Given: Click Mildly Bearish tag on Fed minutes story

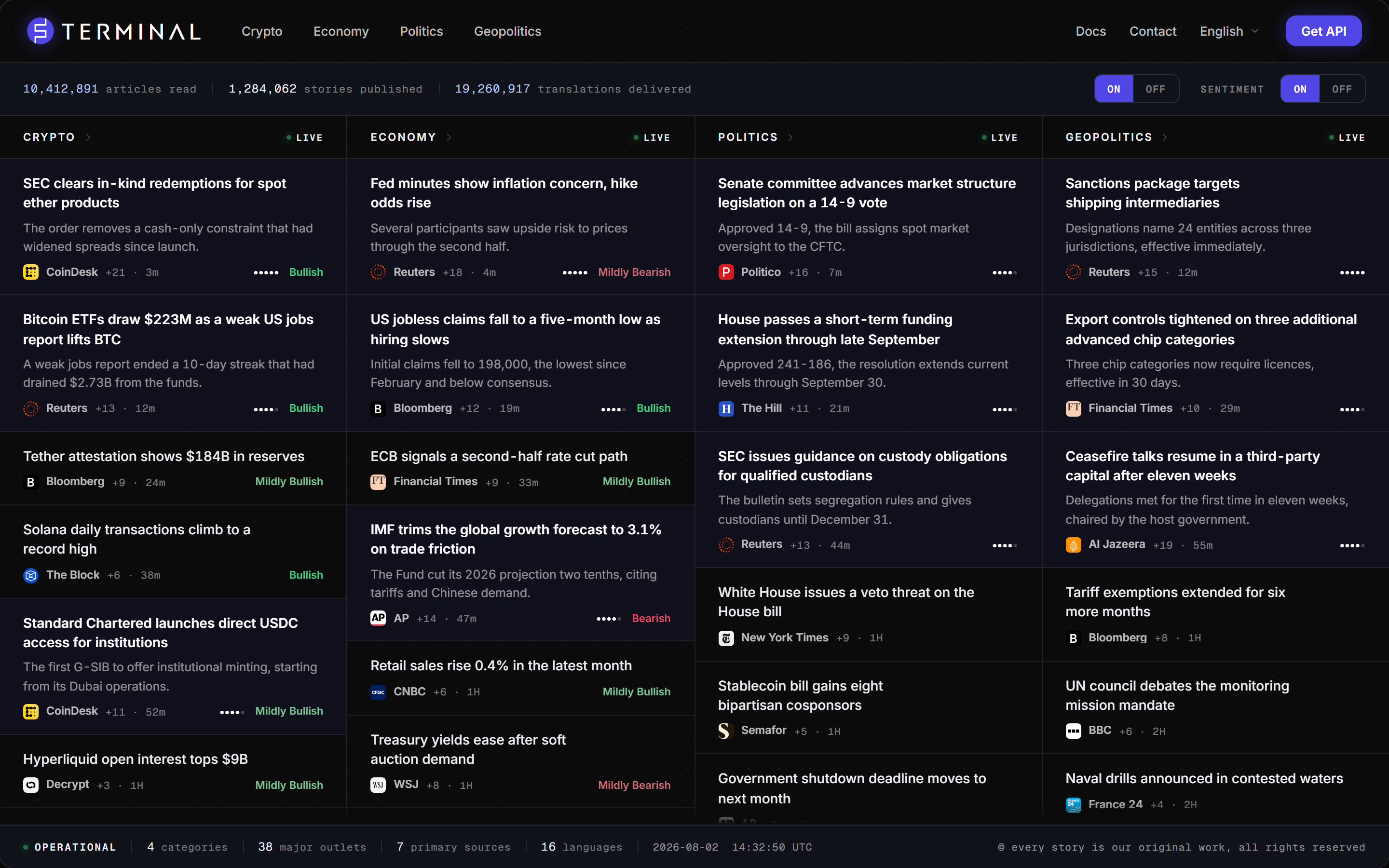Looking at the screenshot, I should coord(634,272).
